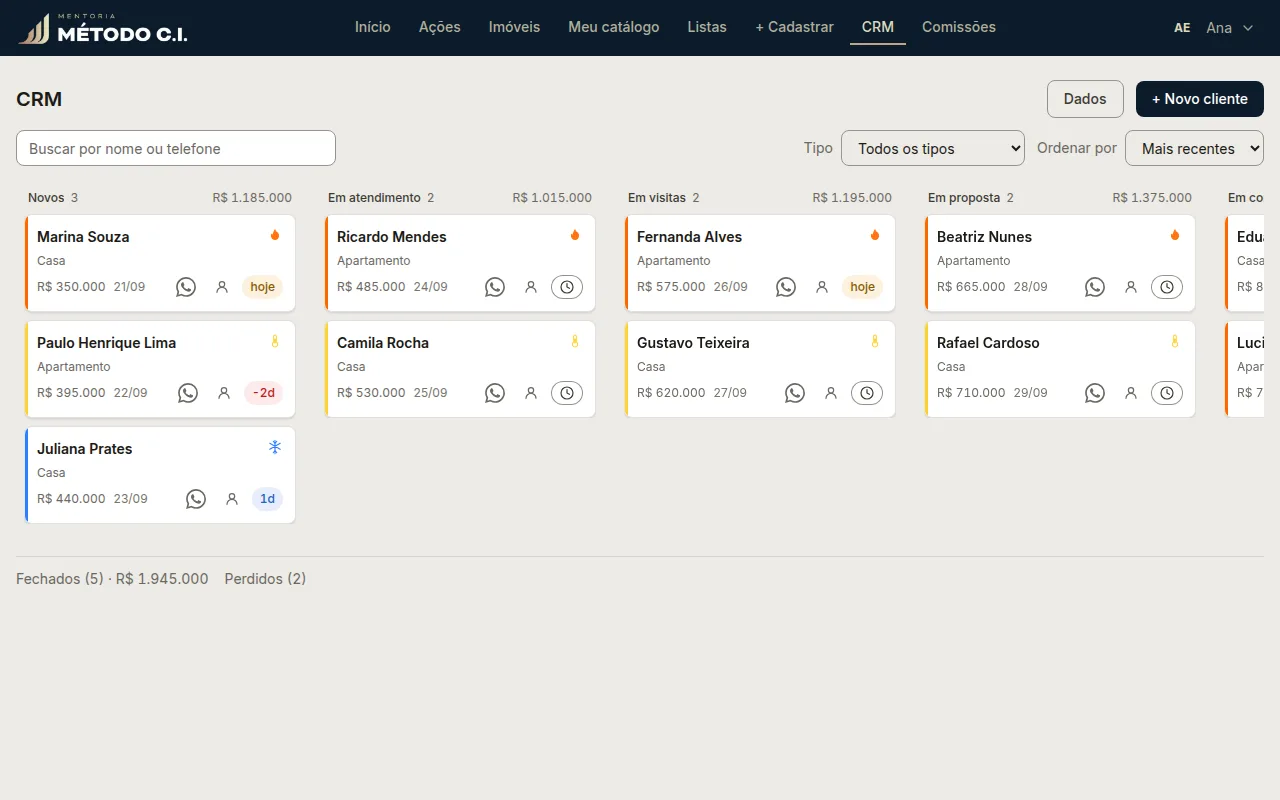The height and width of the screenshot is (800, 1280).
Task: Click clock icon on Rafael Cardoso card
Action: tap(1167, 393)
